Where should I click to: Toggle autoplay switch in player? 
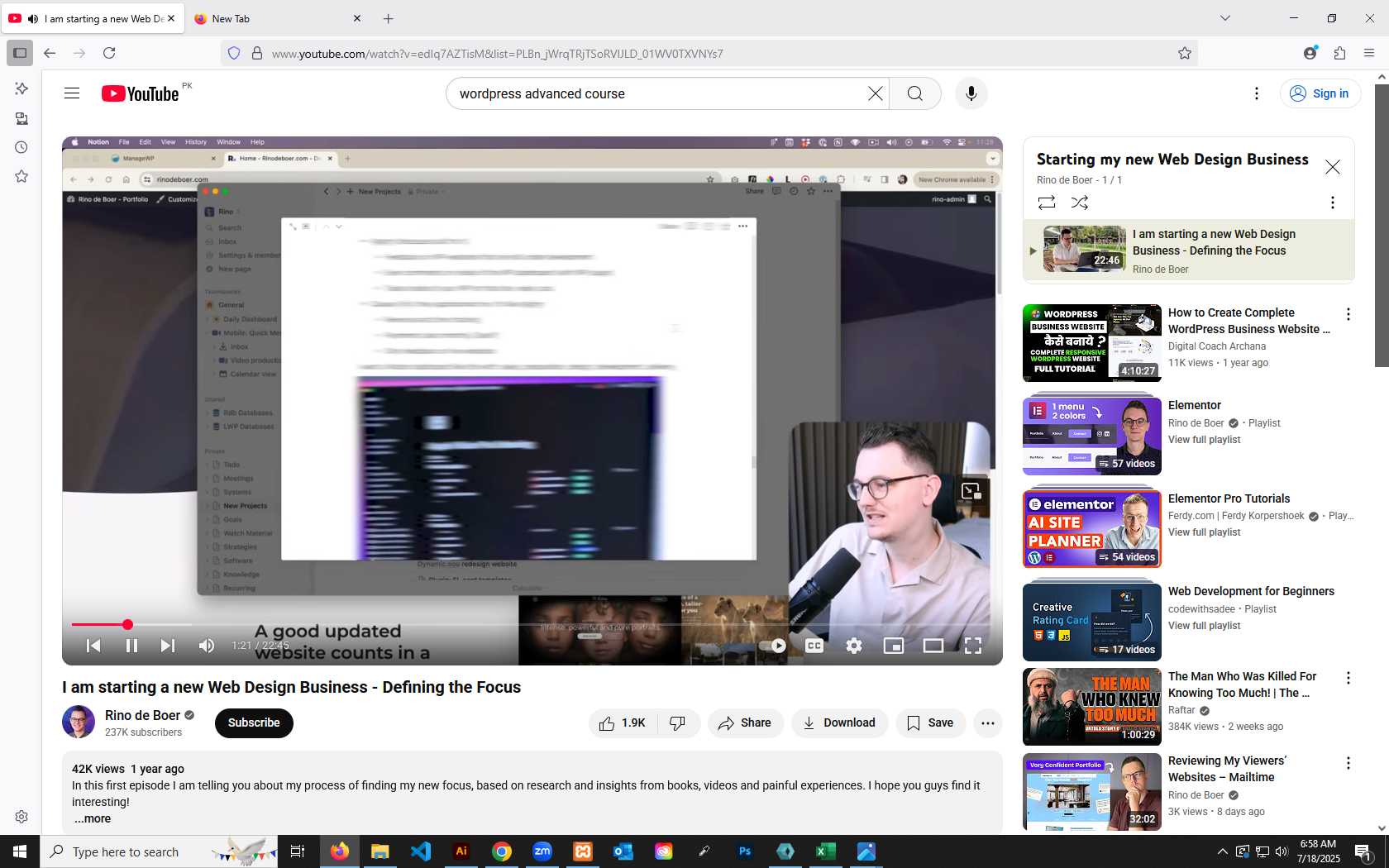click(772, 646)
